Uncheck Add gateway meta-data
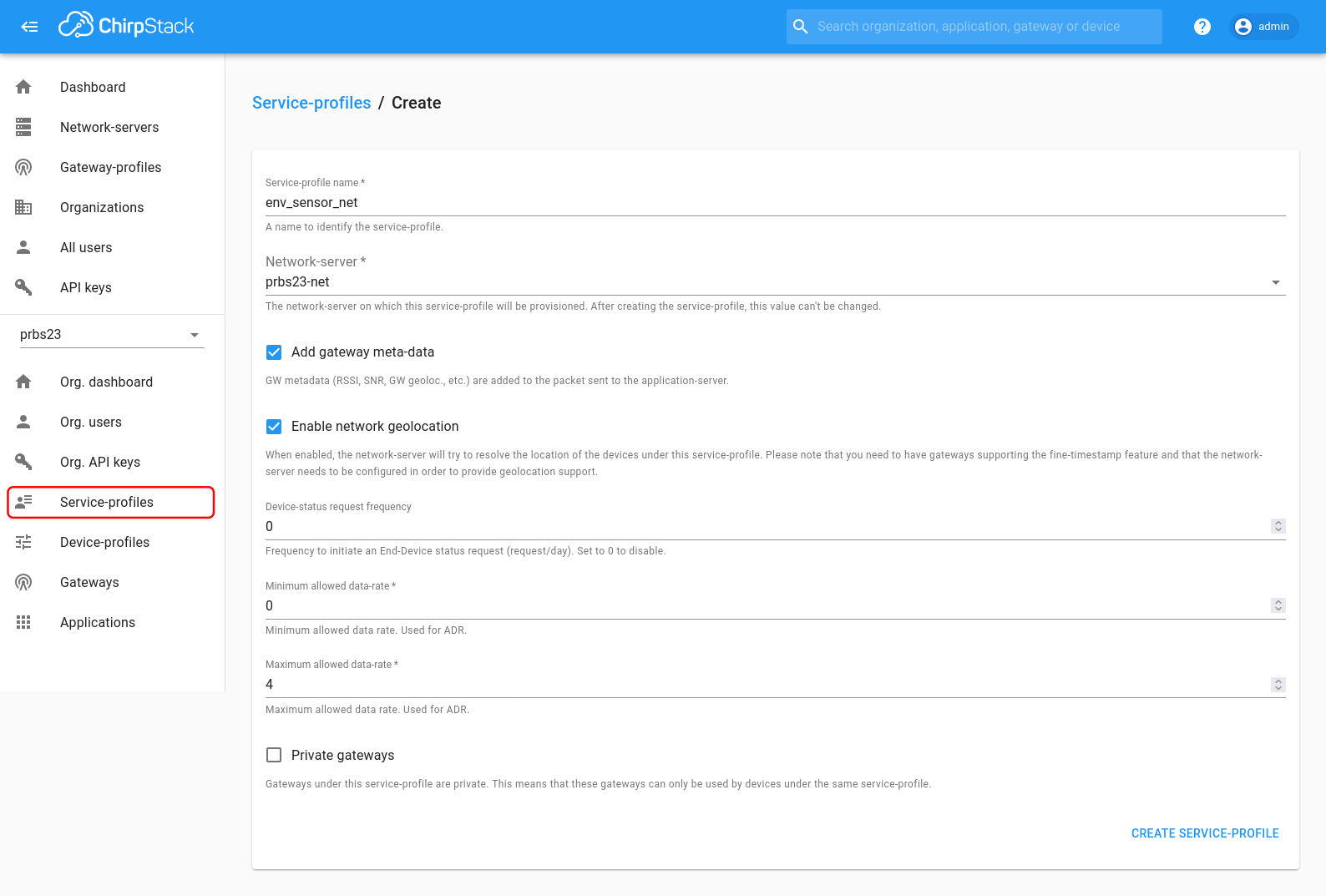This screenshot has height=896, width=1326. point(274,352)
